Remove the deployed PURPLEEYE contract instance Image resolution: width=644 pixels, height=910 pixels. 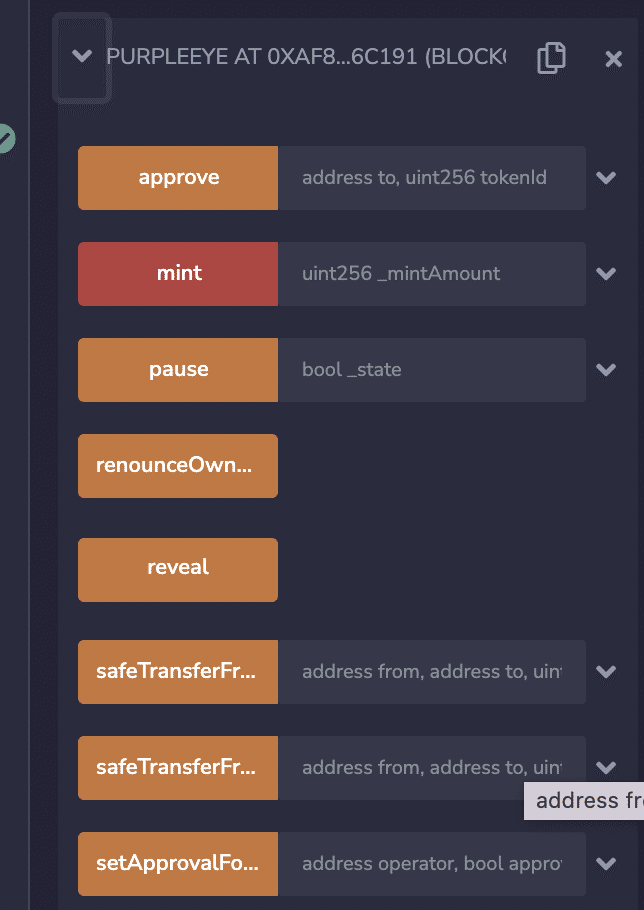tap(614, 59)
